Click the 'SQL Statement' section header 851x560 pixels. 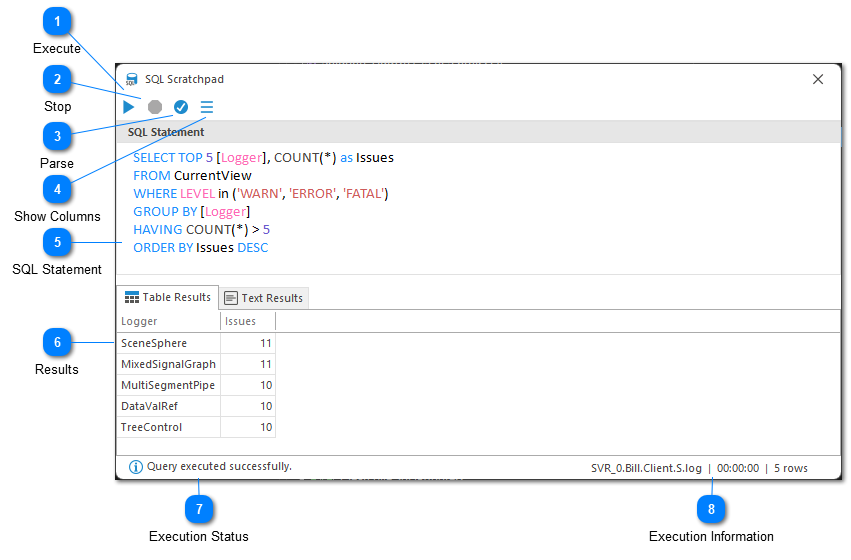coord(166,132)
